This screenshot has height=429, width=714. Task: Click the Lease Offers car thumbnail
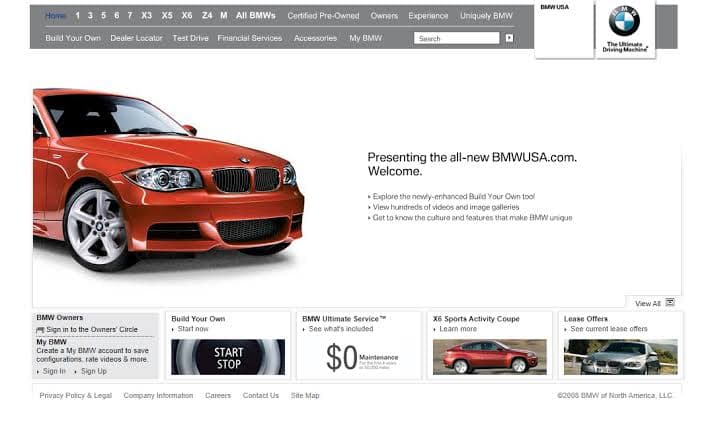[x=621, y=357]
